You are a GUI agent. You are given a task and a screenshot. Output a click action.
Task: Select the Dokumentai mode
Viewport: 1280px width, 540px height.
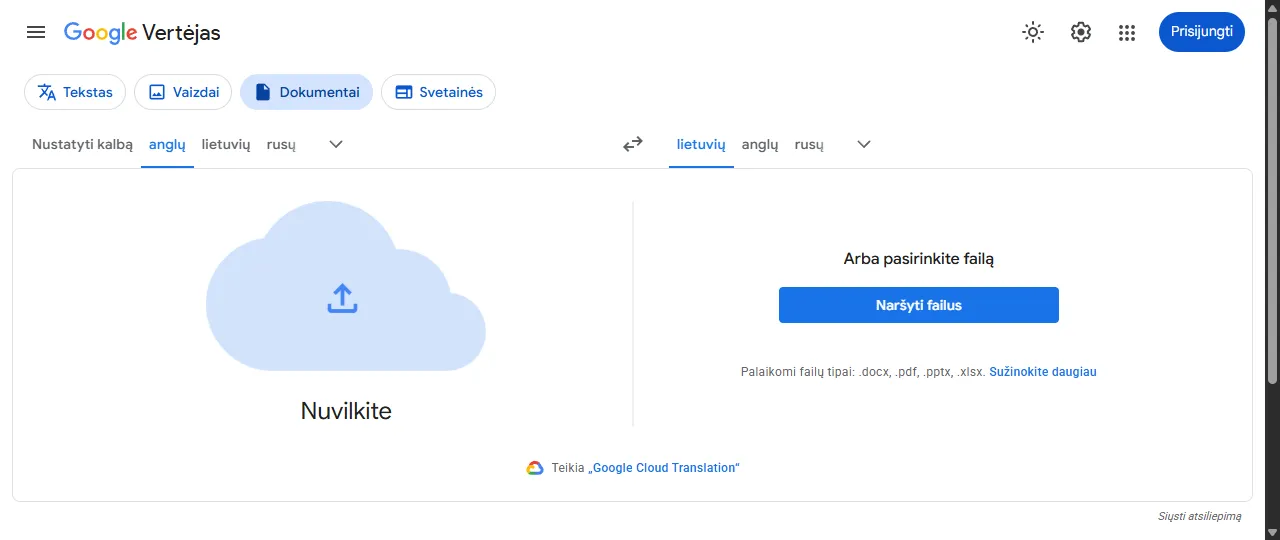306,92
